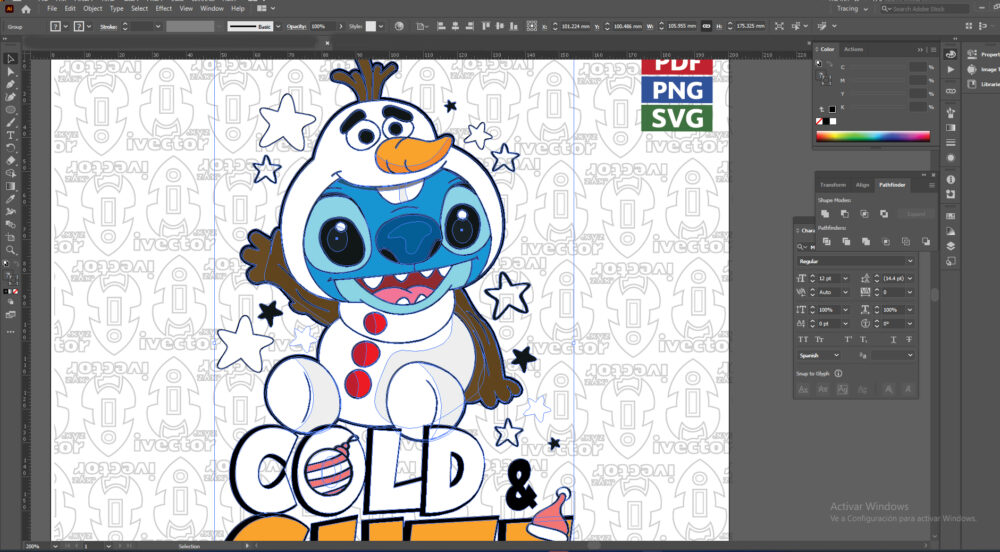The height and width of the screenshot is (552, 1000).
Task: Click horizontal align left icon
Action: pos(441,26)
